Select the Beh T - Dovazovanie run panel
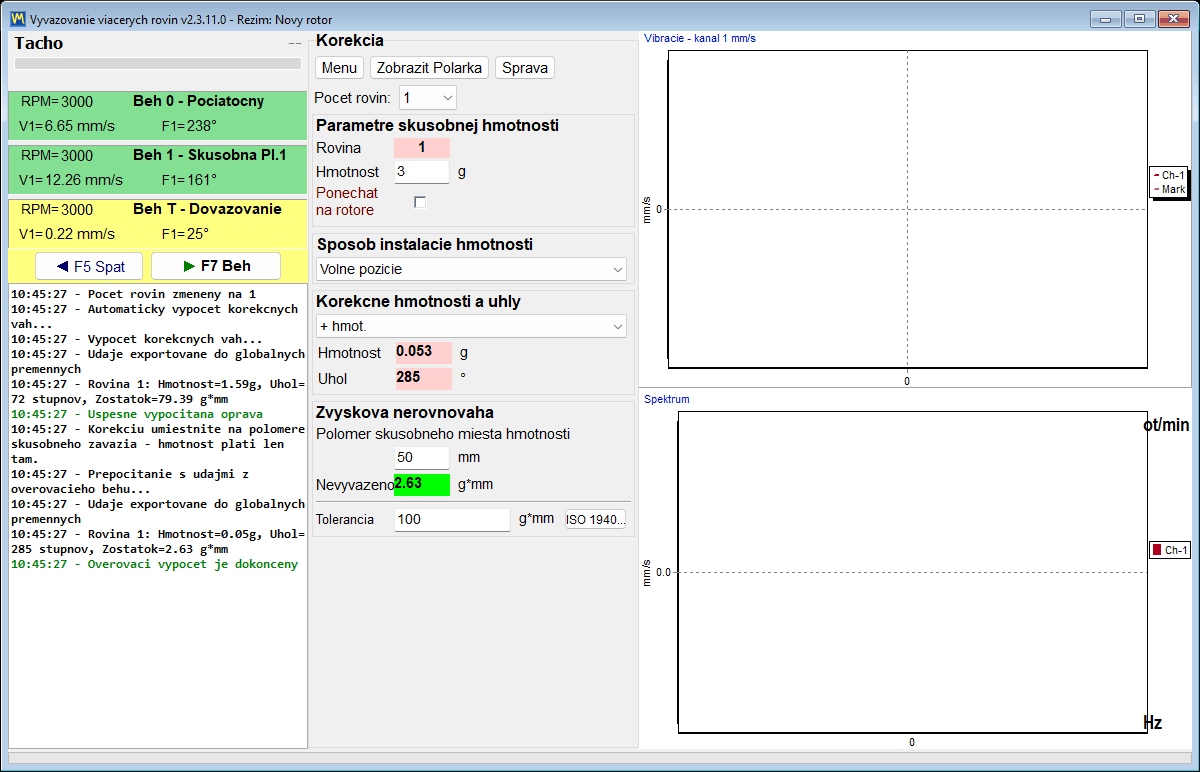Screen dimensions: 1200x772 [157, 224]
